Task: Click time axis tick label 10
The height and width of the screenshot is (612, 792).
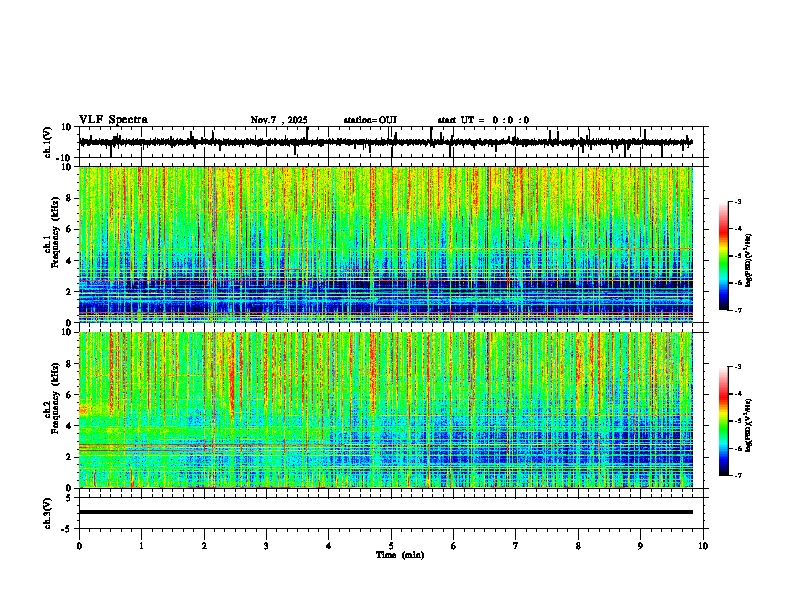Action: pyautogui.click(x=703, y=546)
